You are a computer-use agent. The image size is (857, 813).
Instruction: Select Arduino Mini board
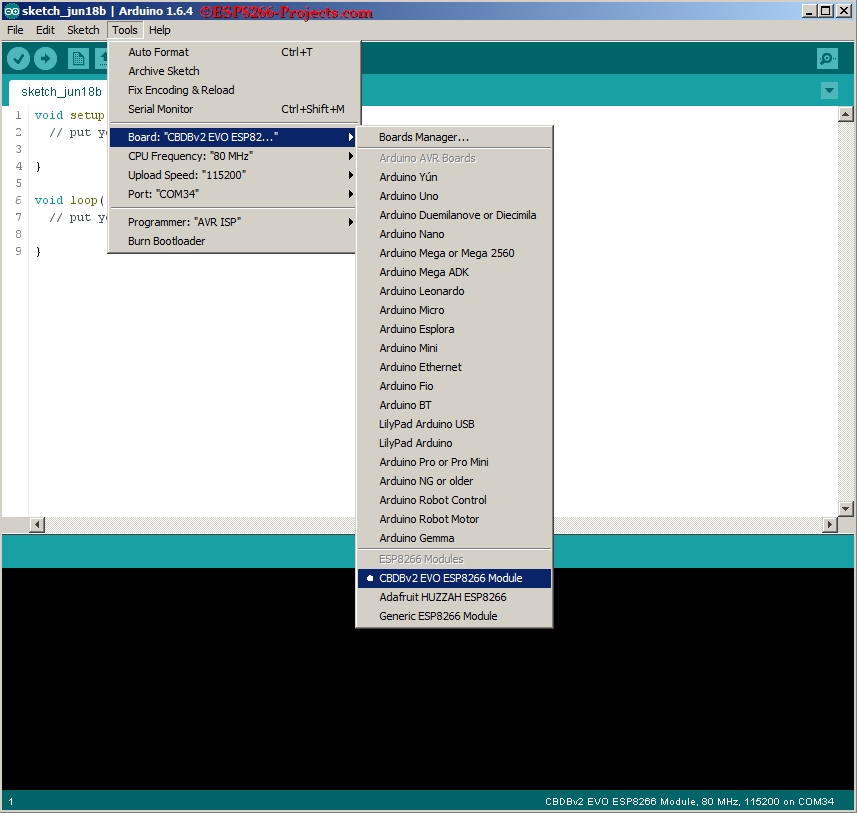click(x=454, y=348)
